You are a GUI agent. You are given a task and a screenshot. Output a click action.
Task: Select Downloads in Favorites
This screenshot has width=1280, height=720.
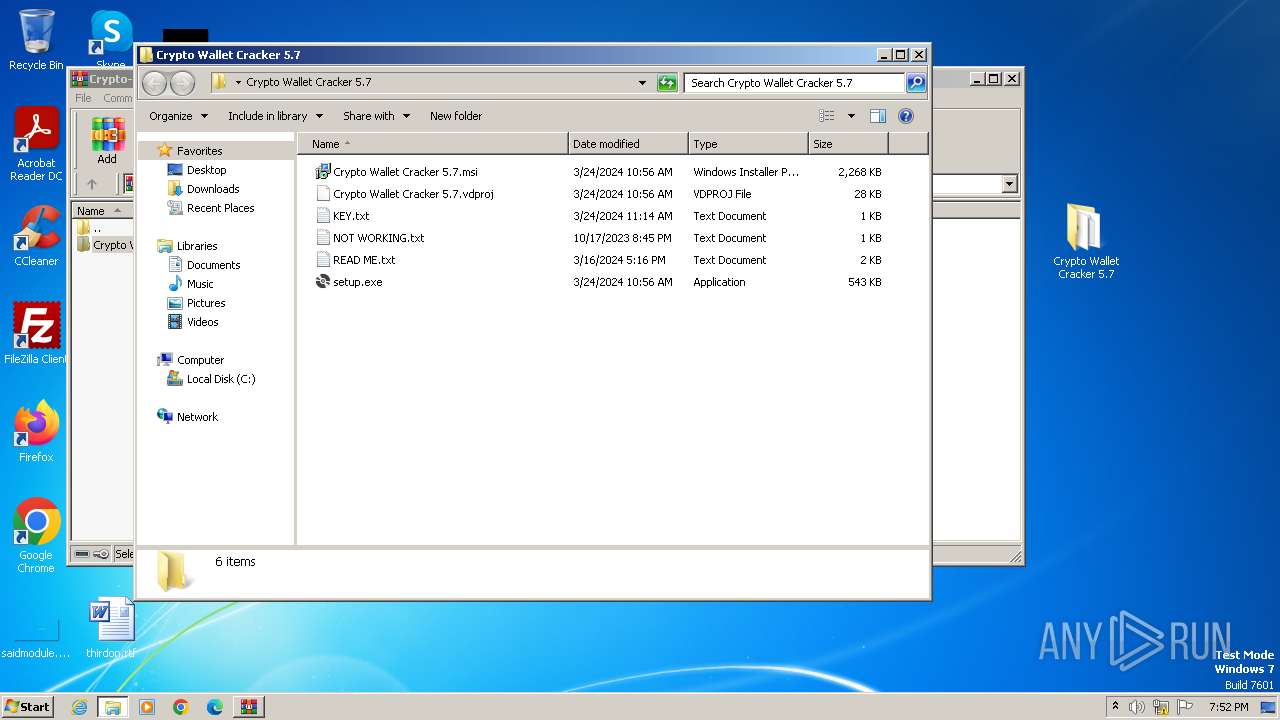coord(212,189)
